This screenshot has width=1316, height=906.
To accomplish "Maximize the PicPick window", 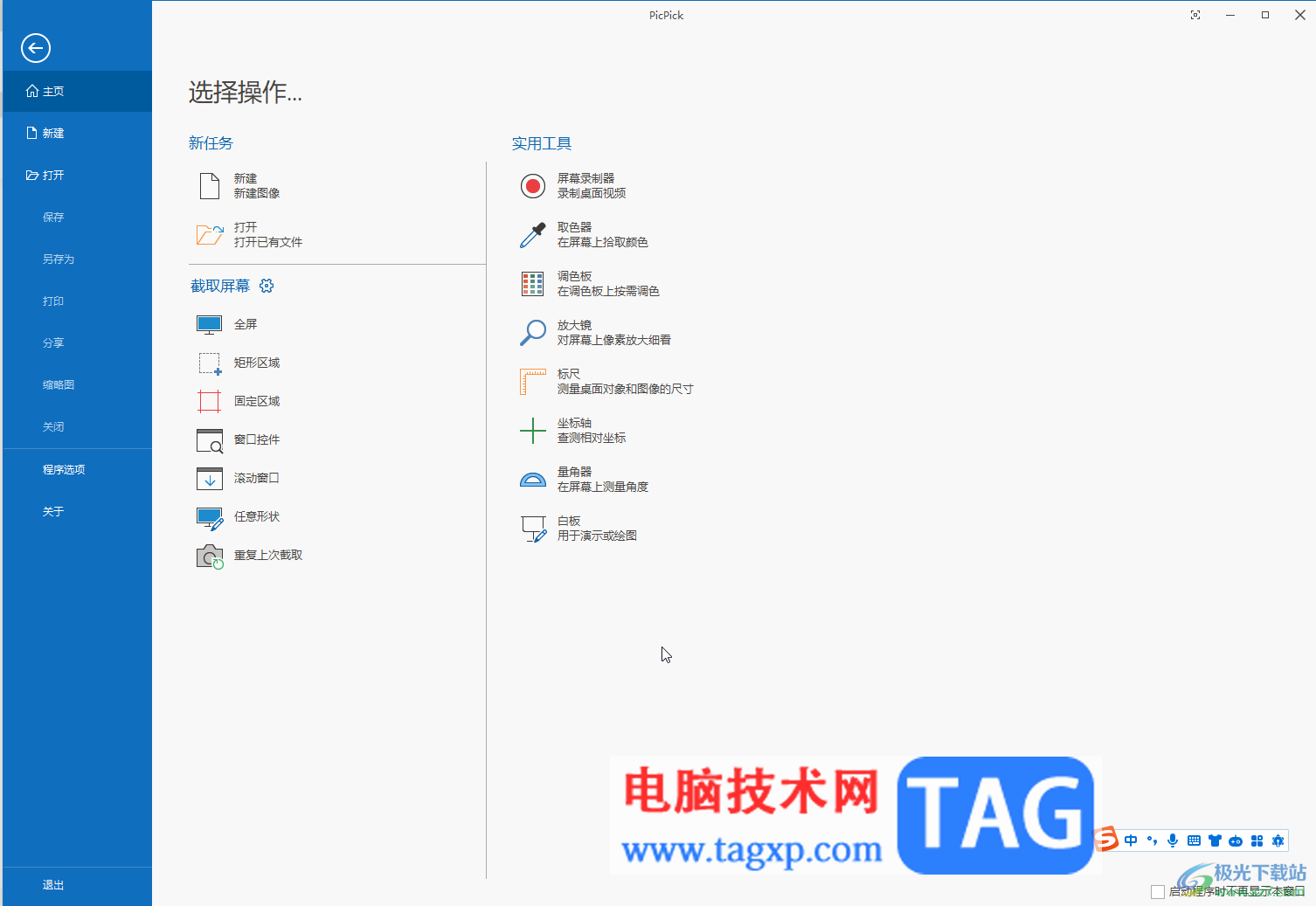I will click(1265, 15).
